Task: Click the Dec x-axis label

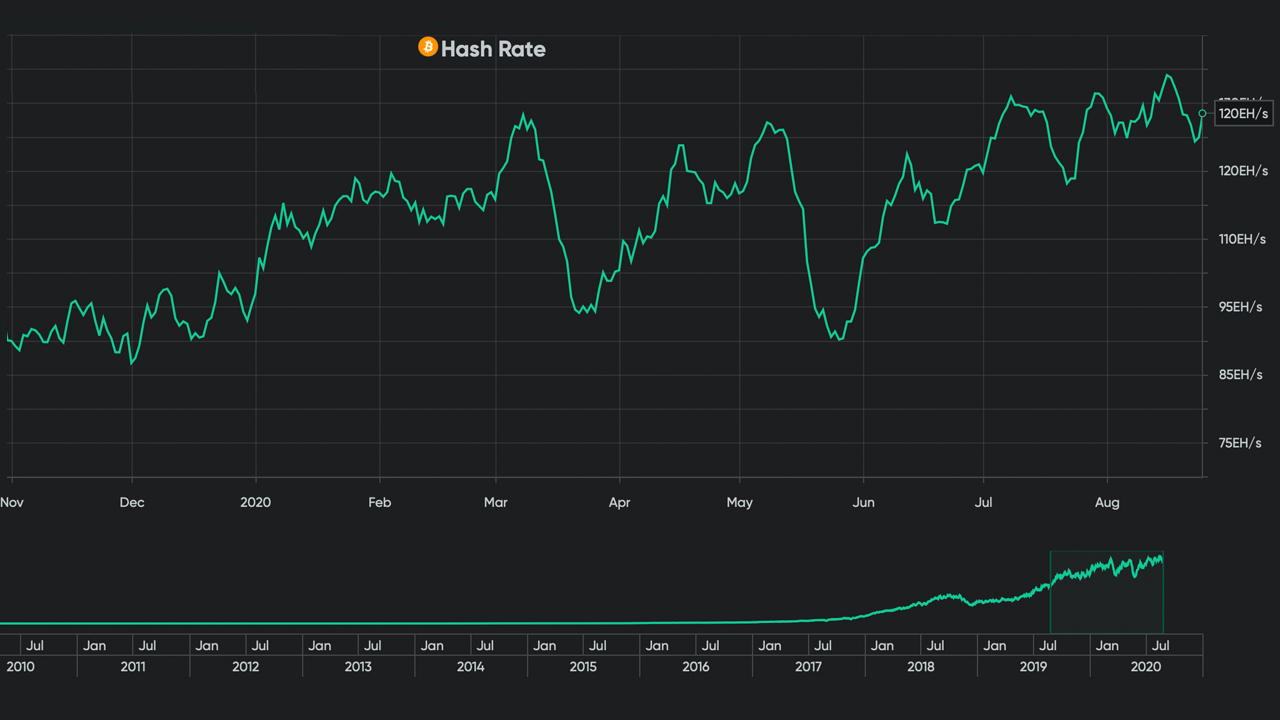Action: point(132,502)
